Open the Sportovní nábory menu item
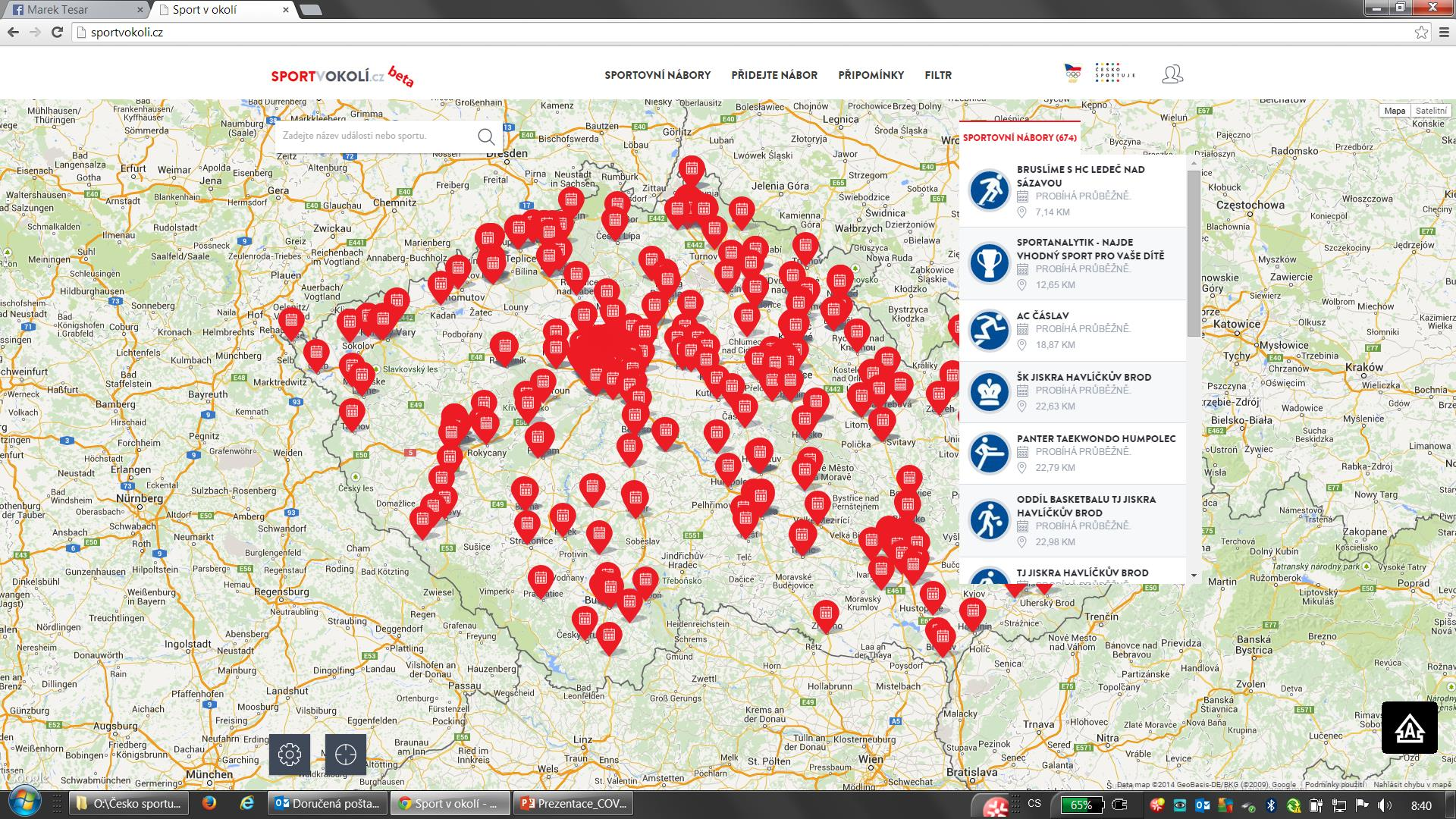This screenshot has height=819, width=1456. pyautogui.click(x=657, y=75)
